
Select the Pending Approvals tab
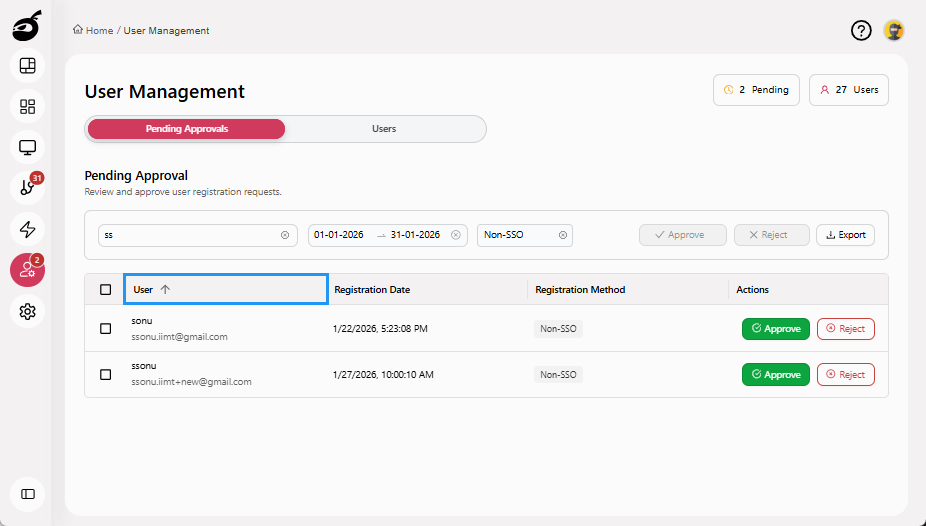(187, 129)
